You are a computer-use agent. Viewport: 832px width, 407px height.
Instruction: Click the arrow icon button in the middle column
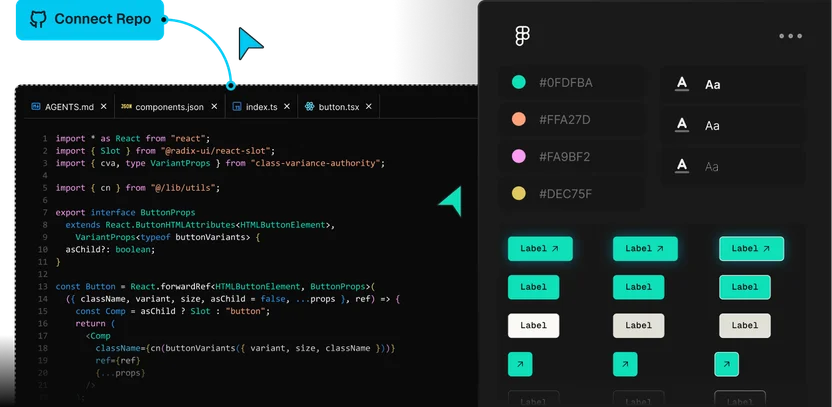(625, 365)
